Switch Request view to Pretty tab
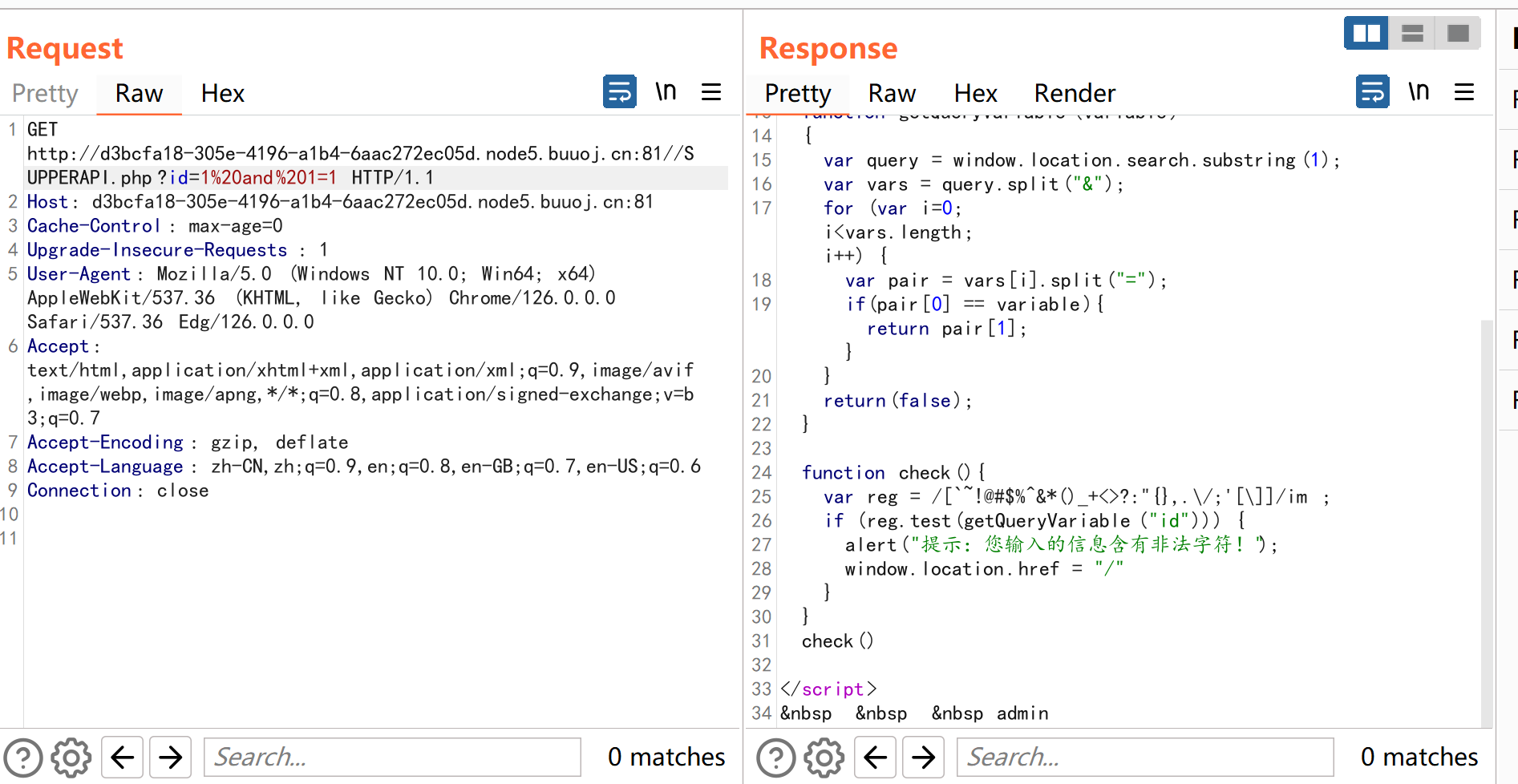1518x784 pixels. click(45, 94)
